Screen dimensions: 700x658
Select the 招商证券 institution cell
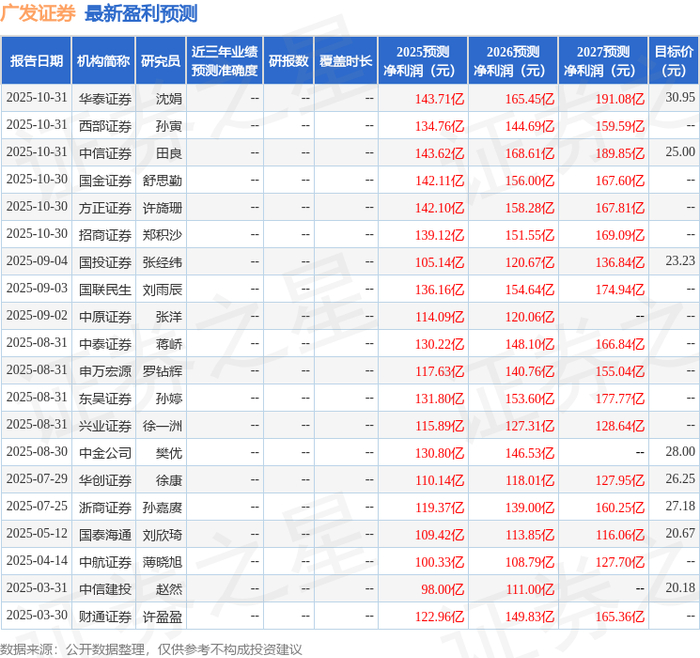pos(105,235)
